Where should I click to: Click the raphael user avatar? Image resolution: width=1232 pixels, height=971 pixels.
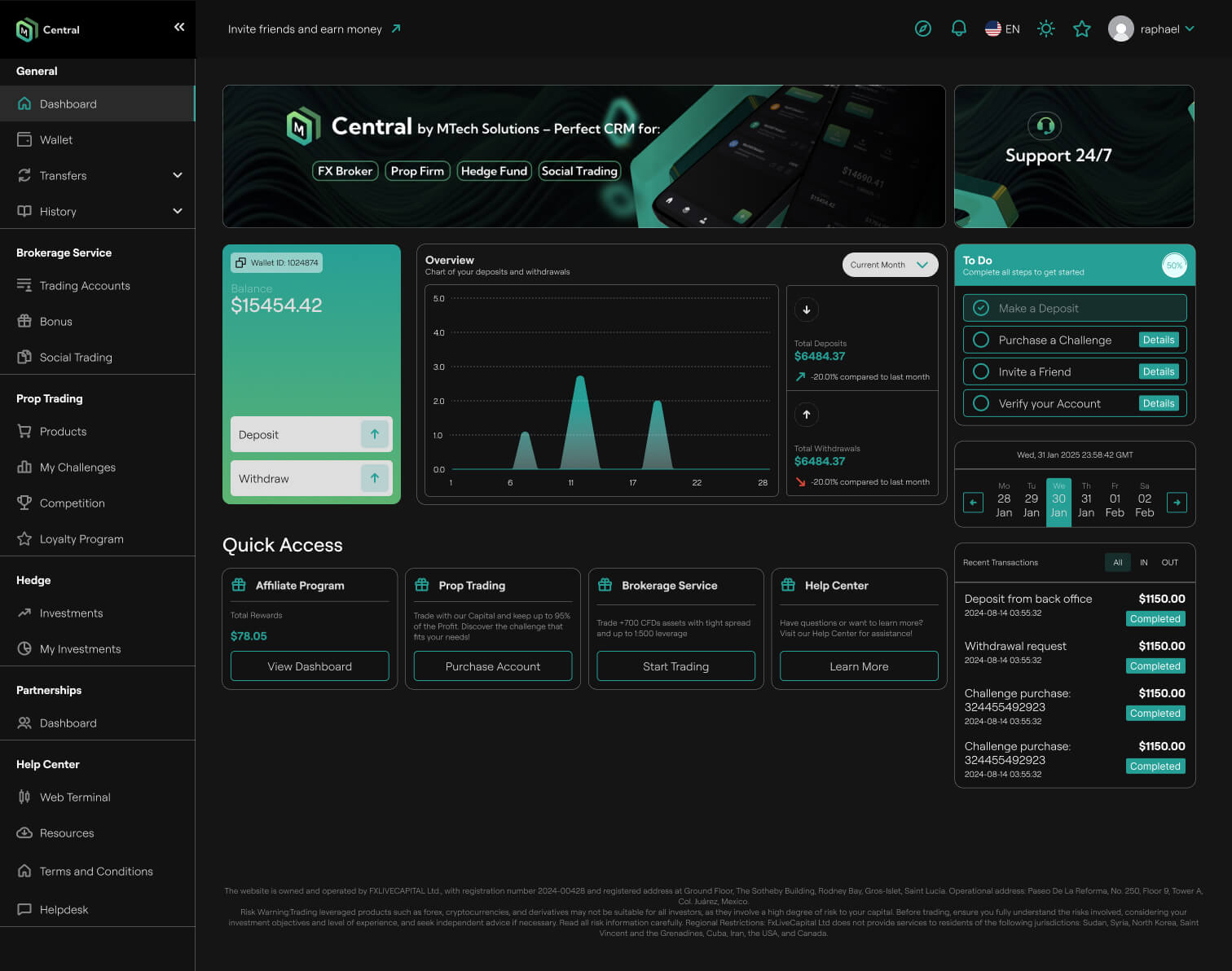click(1121, 29)
